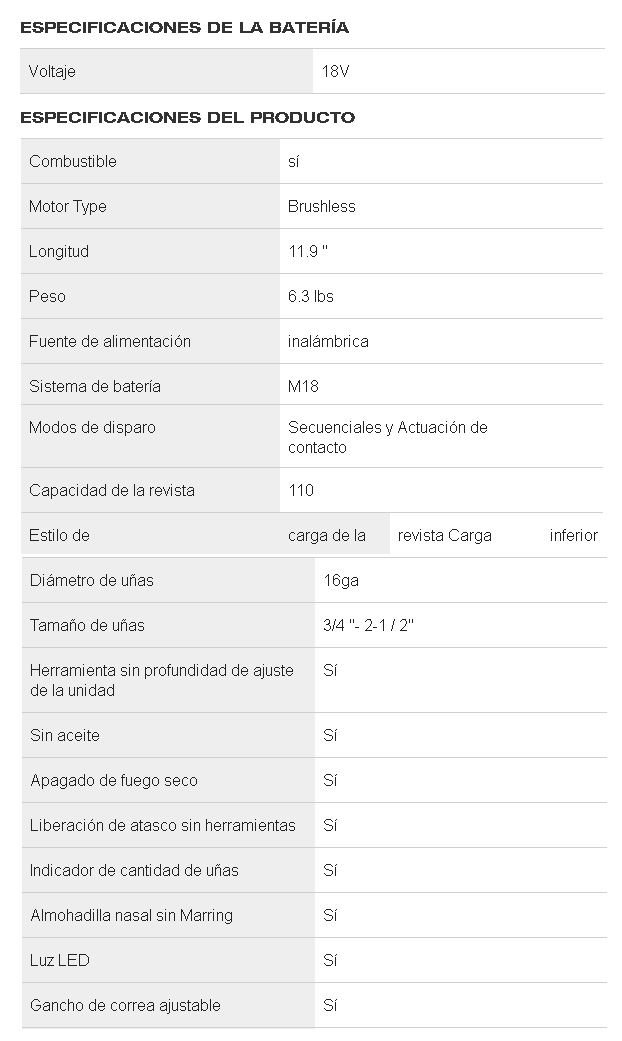Screen dimensions: 622x1041
Task: Click the 'Combustible' row label
Action: pyautogui.click(x=73, y=161)
